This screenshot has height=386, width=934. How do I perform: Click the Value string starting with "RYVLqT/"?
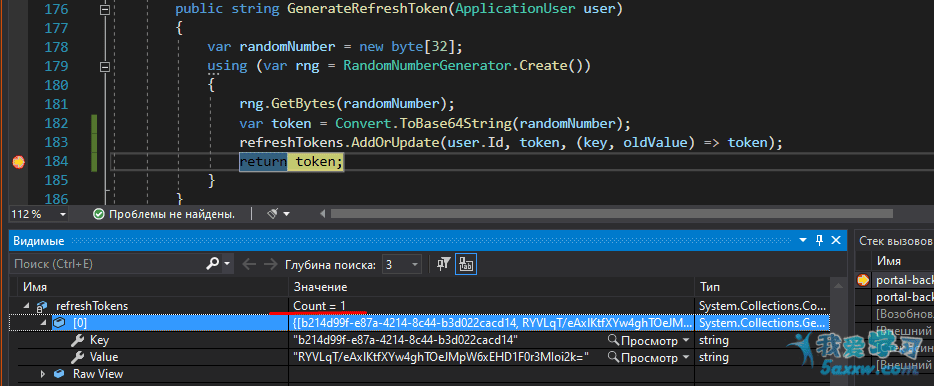pos(440,357)
